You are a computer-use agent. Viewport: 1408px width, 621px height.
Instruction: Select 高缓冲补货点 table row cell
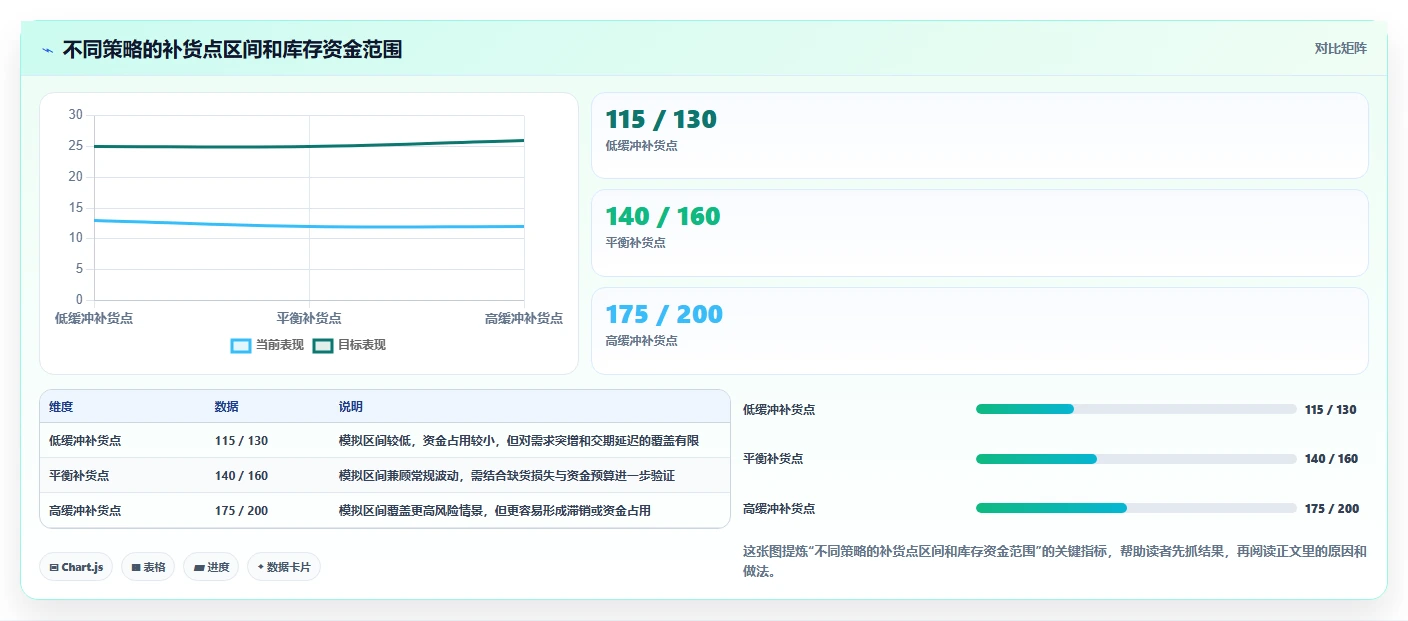pyautogui.click(x=85, y=510)
